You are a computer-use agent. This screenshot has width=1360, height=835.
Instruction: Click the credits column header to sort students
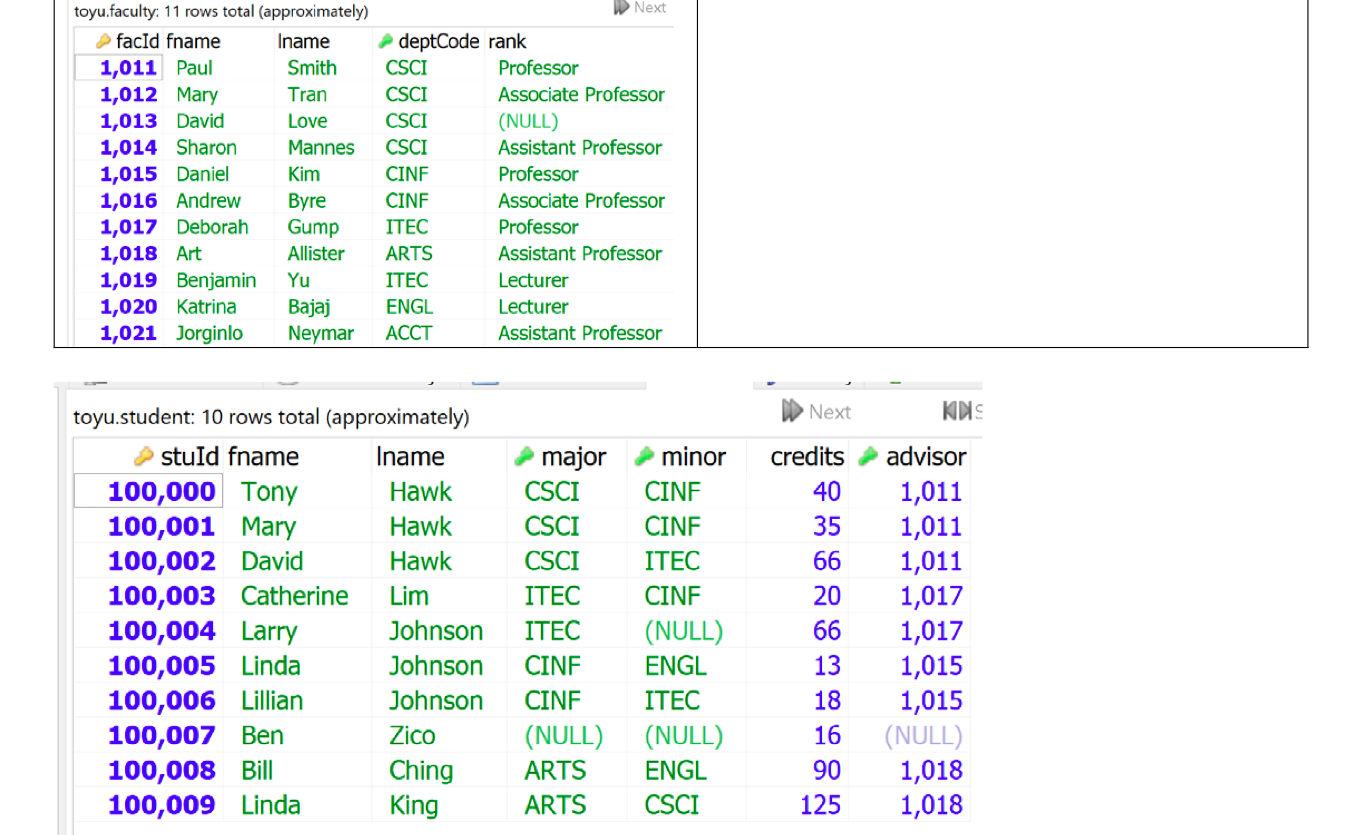[805, 457]
